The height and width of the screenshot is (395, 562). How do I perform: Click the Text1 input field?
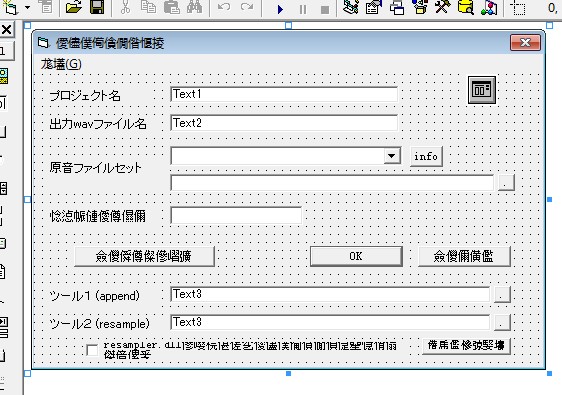pyautogui.click(x=284, y=94)
